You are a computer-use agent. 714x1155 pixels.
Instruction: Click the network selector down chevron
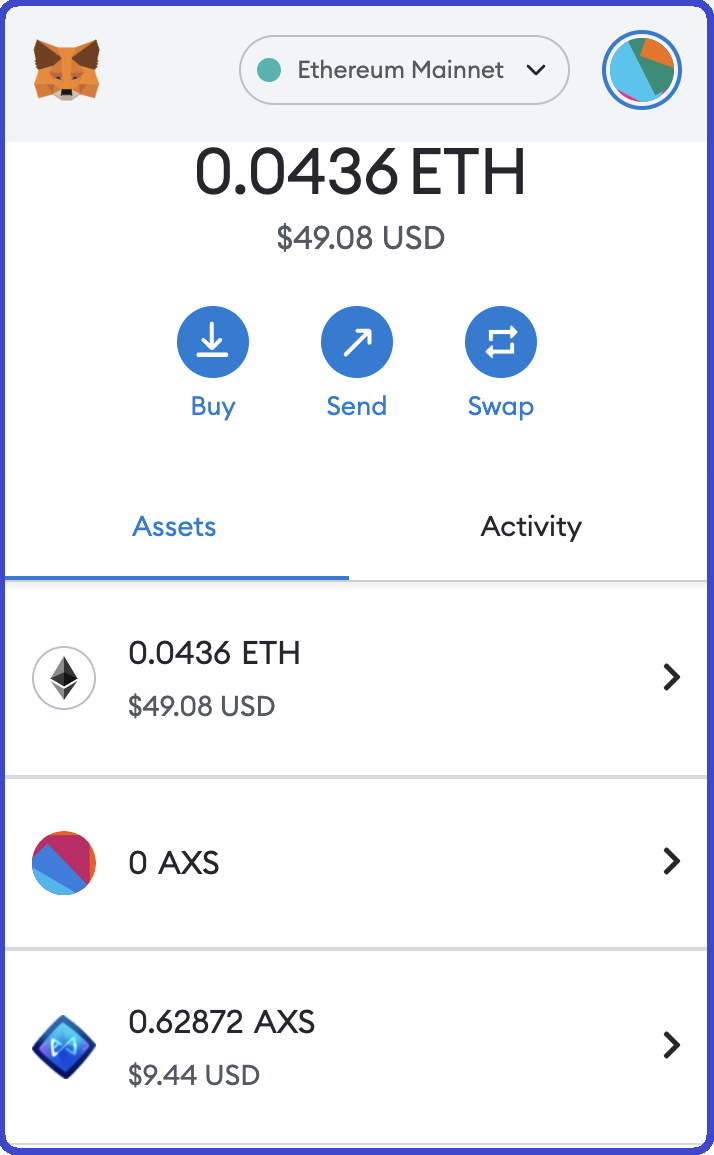coord(536,70)
